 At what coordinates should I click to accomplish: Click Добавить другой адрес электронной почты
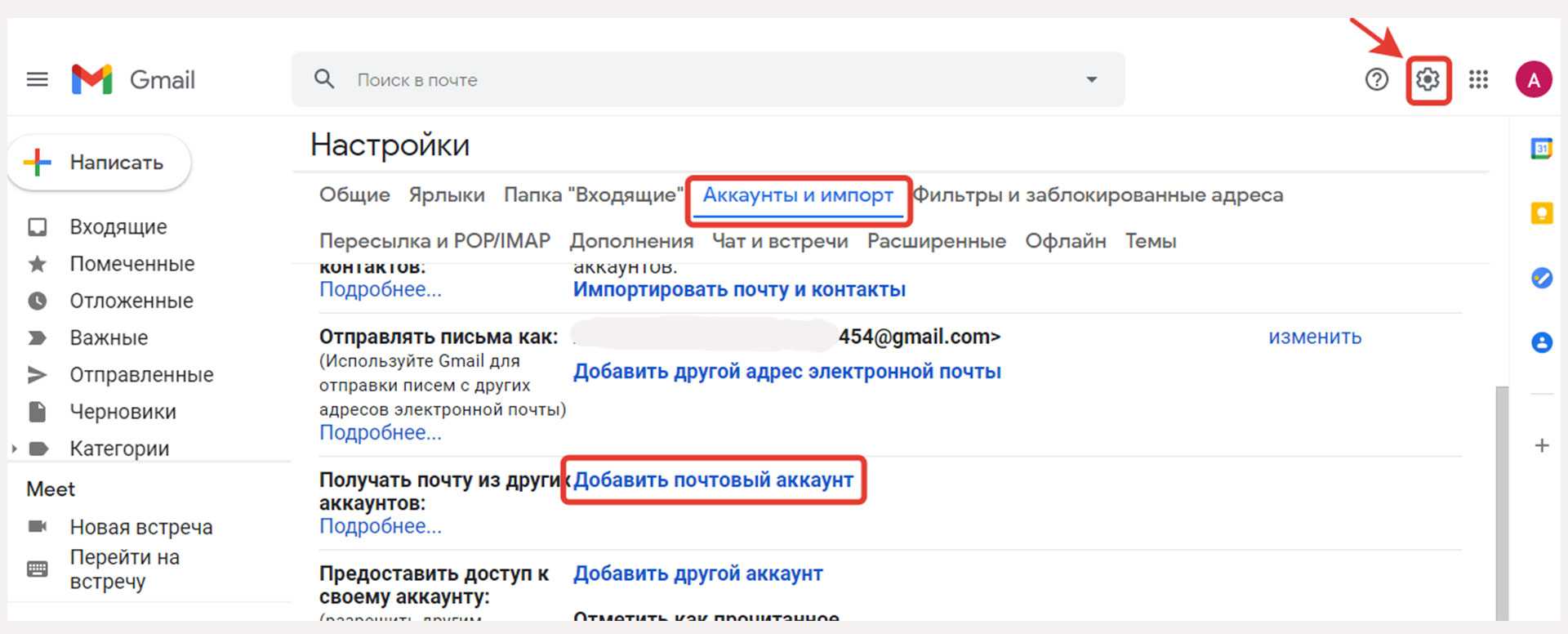point(787,372)
